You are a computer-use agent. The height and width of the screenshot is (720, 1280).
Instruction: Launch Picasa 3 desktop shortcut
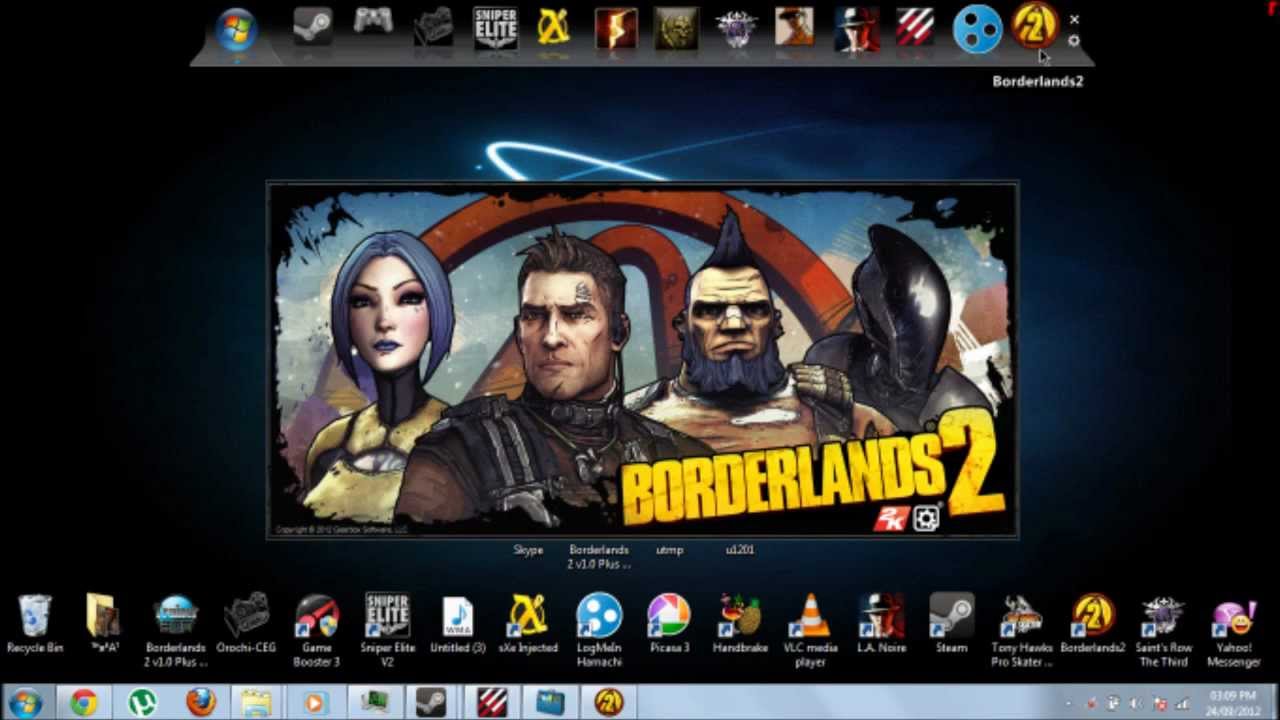coord(669,624)
